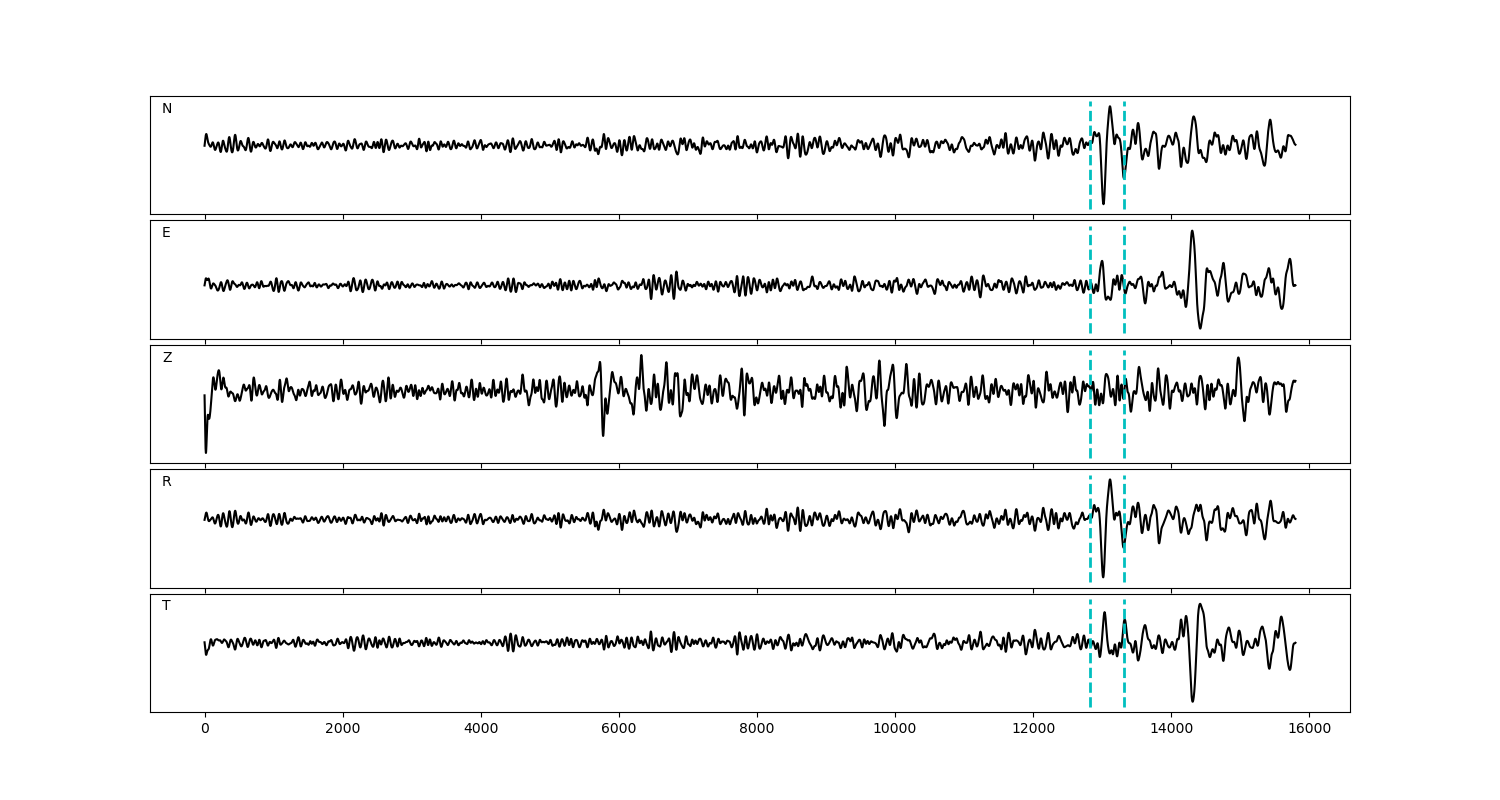The width and height of the screenshot is (1500, 800).
Task: Select the right cyan dashed line in T panel
Action: tap(1124, 653)
